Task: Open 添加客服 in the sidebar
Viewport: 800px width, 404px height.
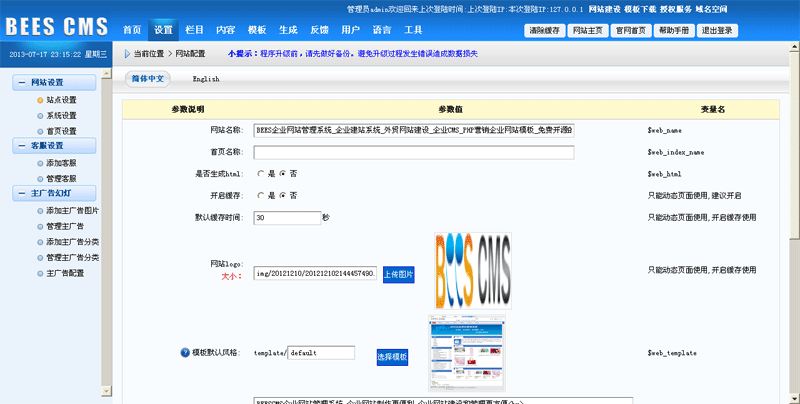Action: click(x=61, y=163)
